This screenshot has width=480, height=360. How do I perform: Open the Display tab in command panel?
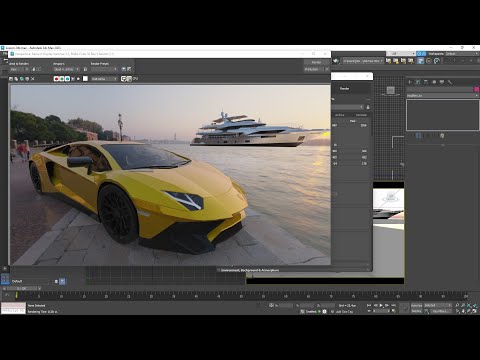pyautogui.click(x=442, y=82)
